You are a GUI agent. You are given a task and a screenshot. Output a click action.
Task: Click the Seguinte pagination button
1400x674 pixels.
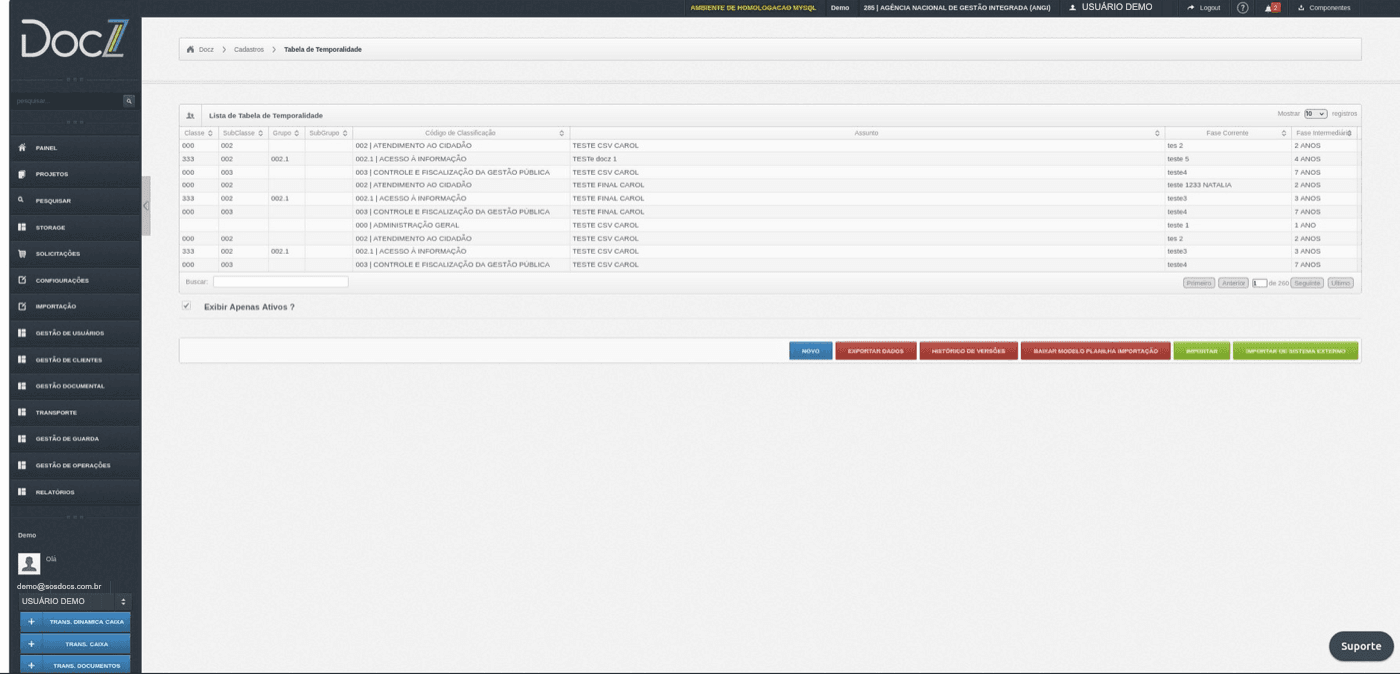pyautogui.click(x=1307, y=283)
